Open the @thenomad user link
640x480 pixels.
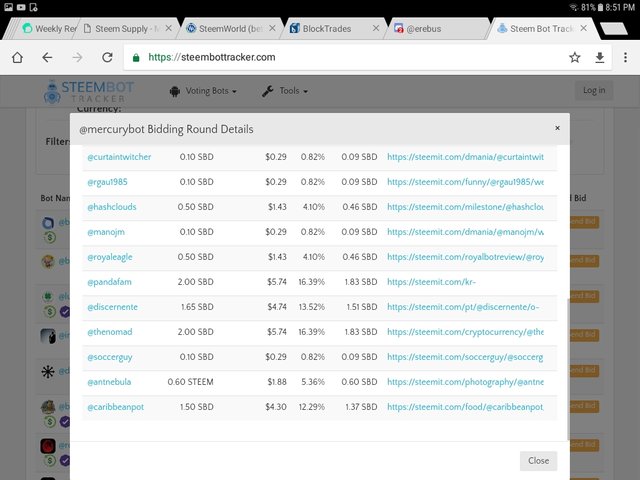110,332
